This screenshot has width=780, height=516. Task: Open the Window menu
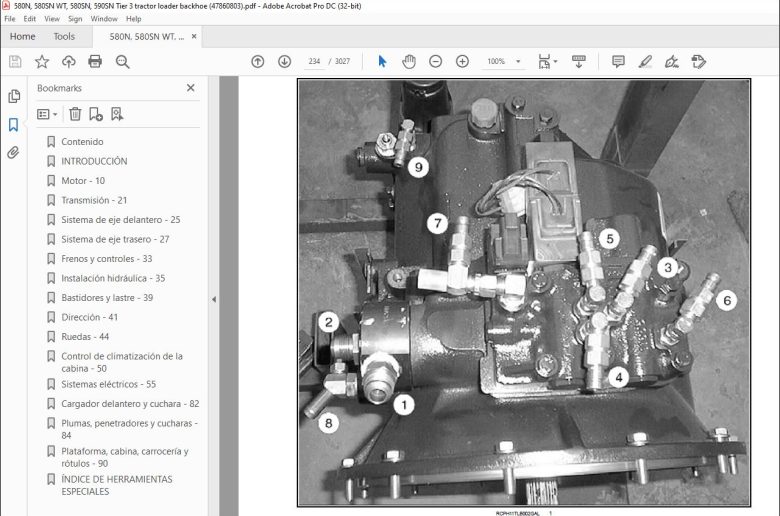coord(104,19)
